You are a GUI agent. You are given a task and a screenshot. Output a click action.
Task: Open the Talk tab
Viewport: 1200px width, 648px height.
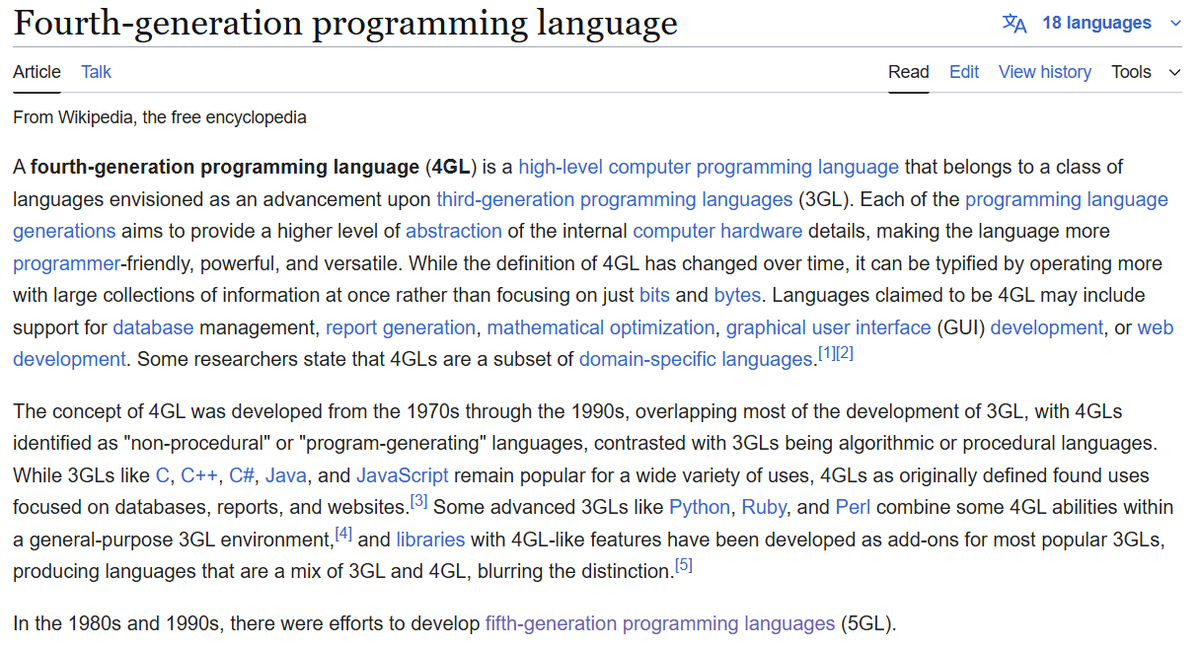click(x=96, y=72)
